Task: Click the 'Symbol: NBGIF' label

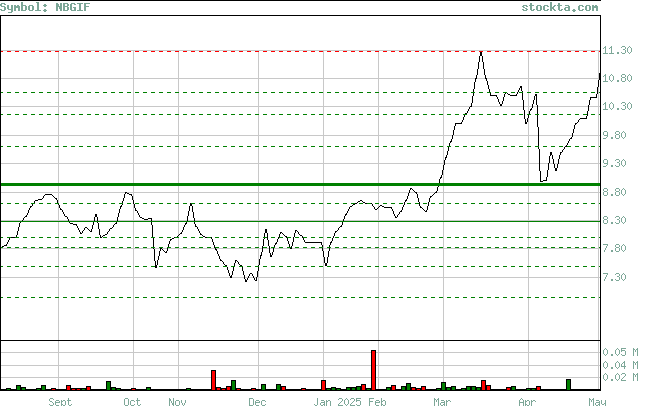Action: (x=45, y=7)
